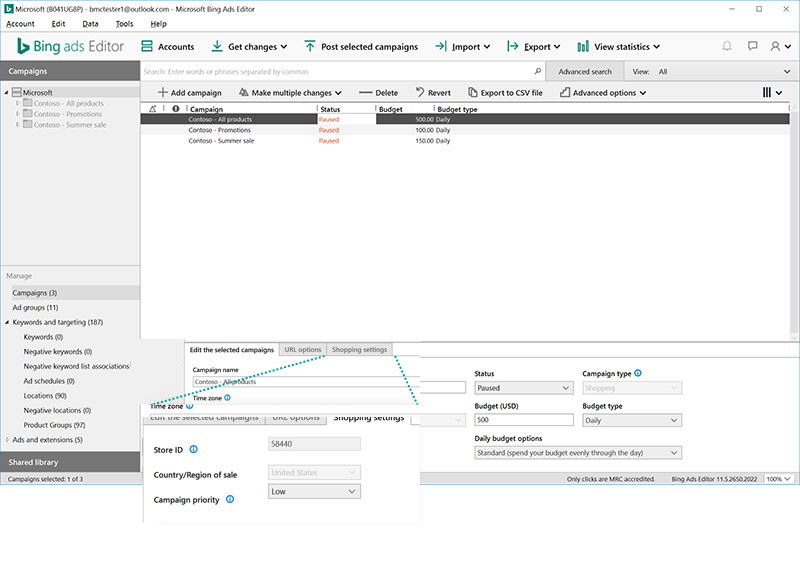The image size is (800, 576).
Task: Open the Campaign priority dropdown
Action: [x=314, y=491]
